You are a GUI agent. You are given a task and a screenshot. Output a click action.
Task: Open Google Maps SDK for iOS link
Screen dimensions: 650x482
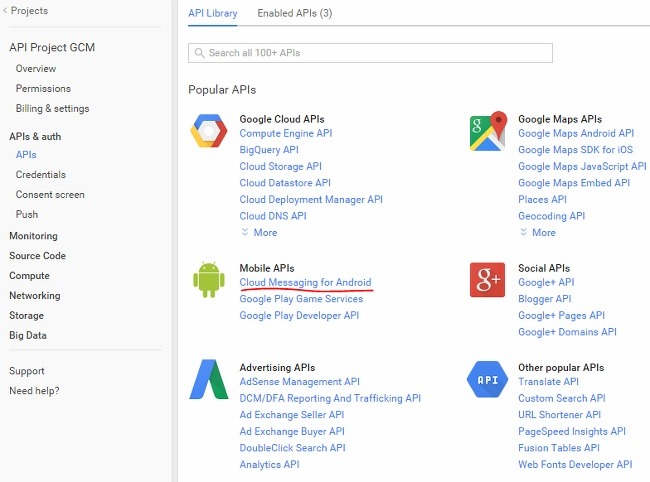click(576, 150)
